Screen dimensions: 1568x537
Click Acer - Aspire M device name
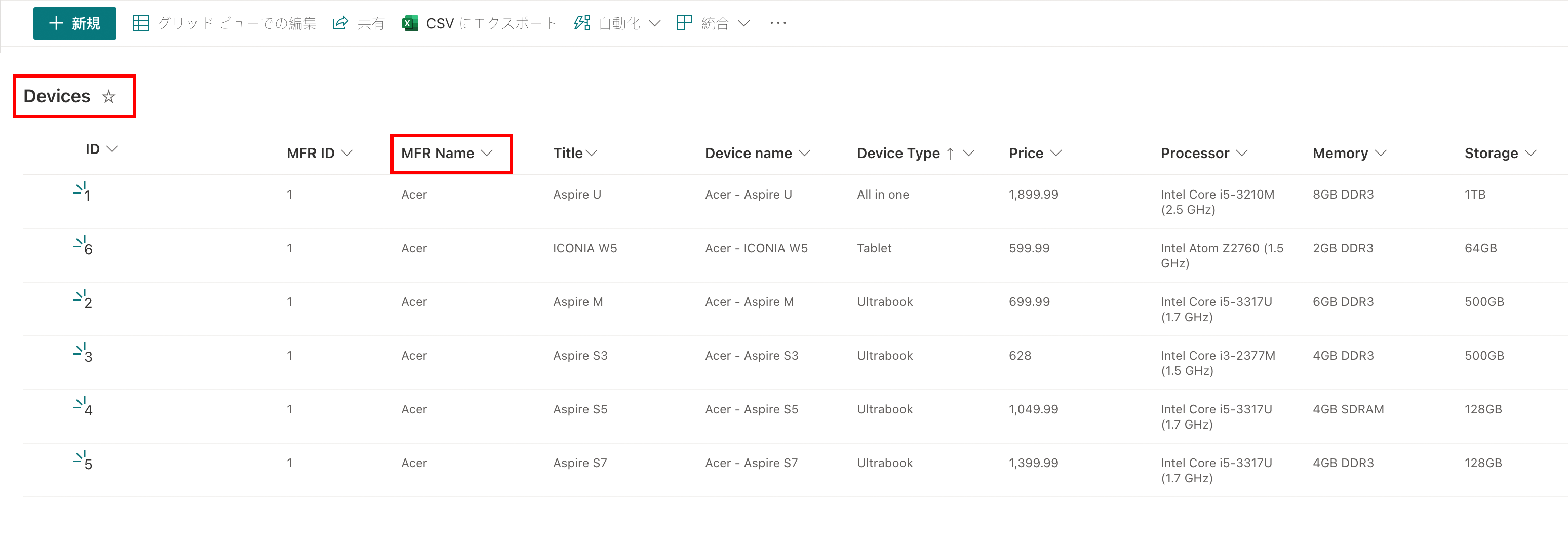pyautogui.click(x=749, y=301)
